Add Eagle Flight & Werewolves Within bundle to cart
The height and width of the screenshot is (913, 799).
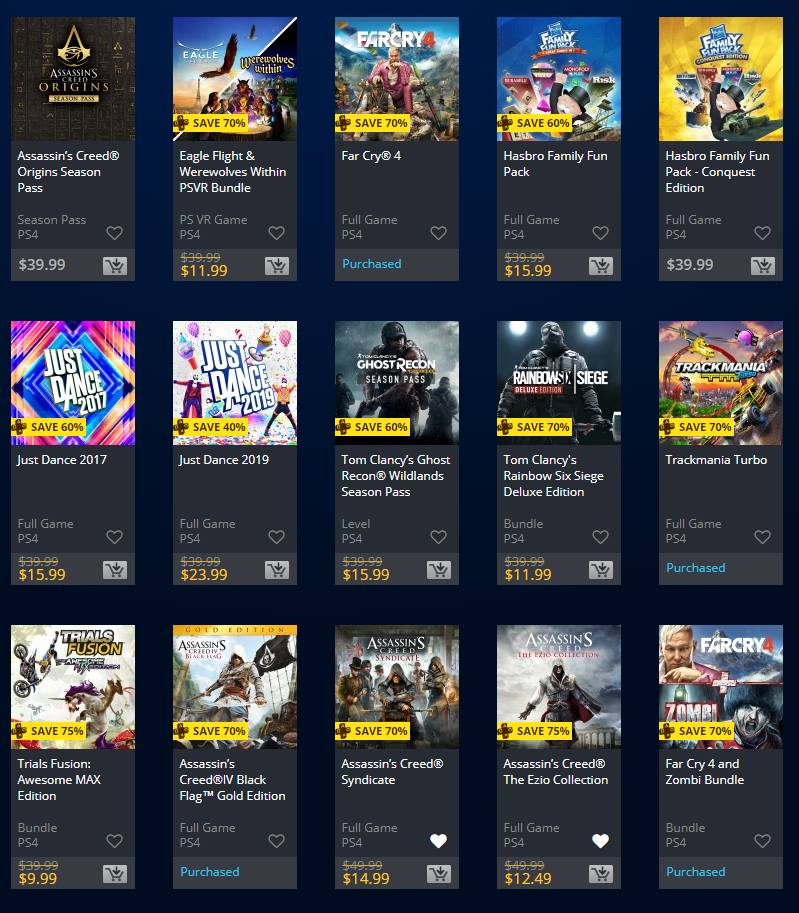point(277,266)
